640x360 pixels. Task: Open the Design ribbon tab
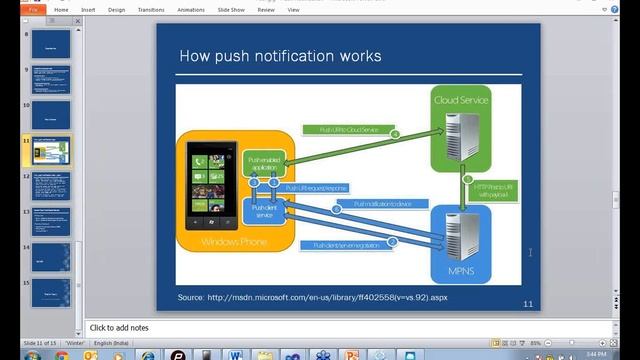(116, 10)
